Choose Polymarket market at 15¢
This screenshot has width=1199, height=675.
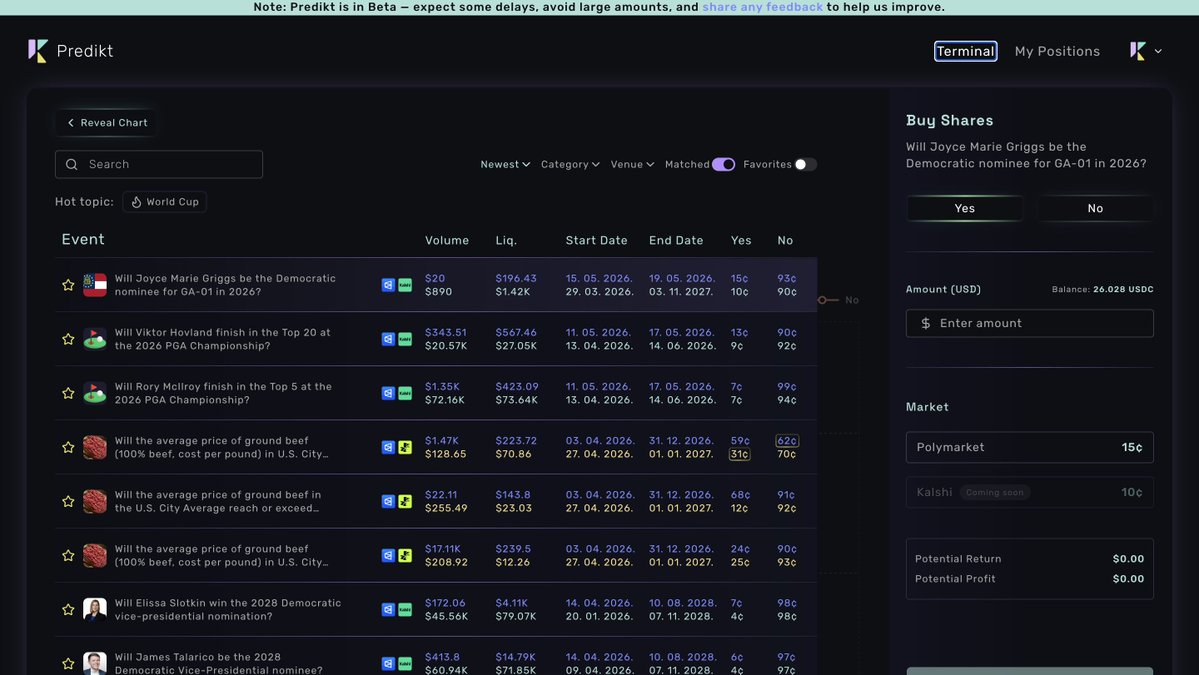(x=1029, y=447)
